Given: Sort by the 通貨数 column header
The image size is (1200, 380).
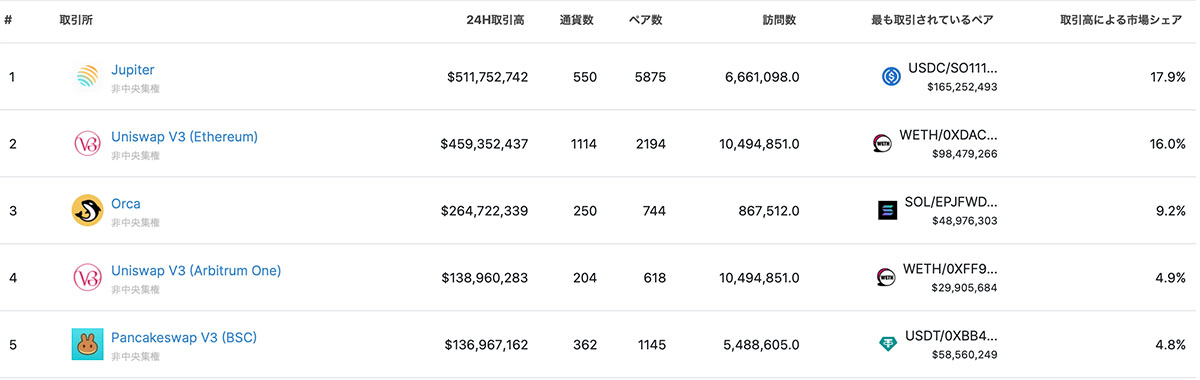Looking at the screenshot, I should point(576,20).
